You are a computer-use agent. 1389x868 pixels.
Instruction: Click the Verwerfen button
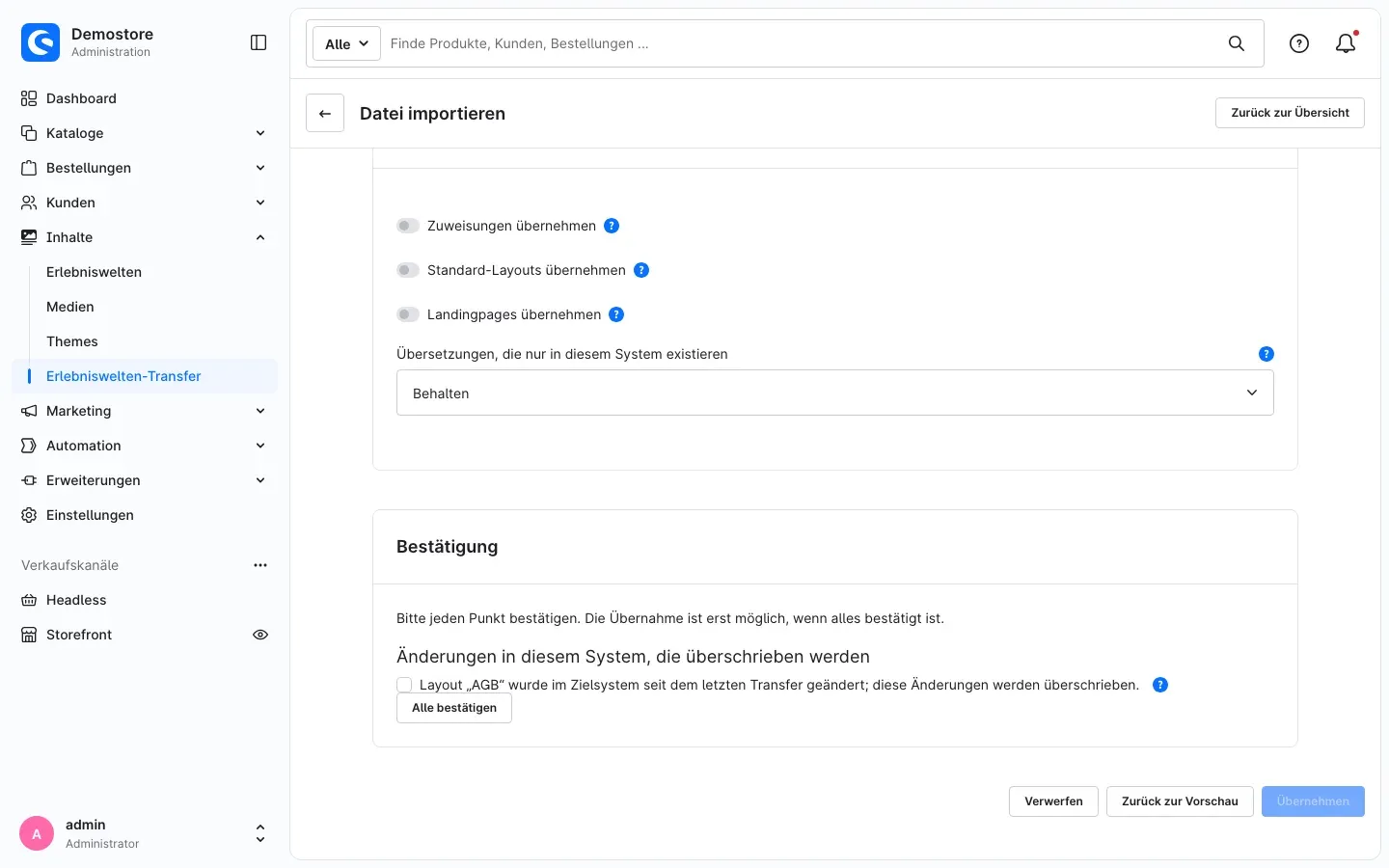click(x=1053, y=801)
